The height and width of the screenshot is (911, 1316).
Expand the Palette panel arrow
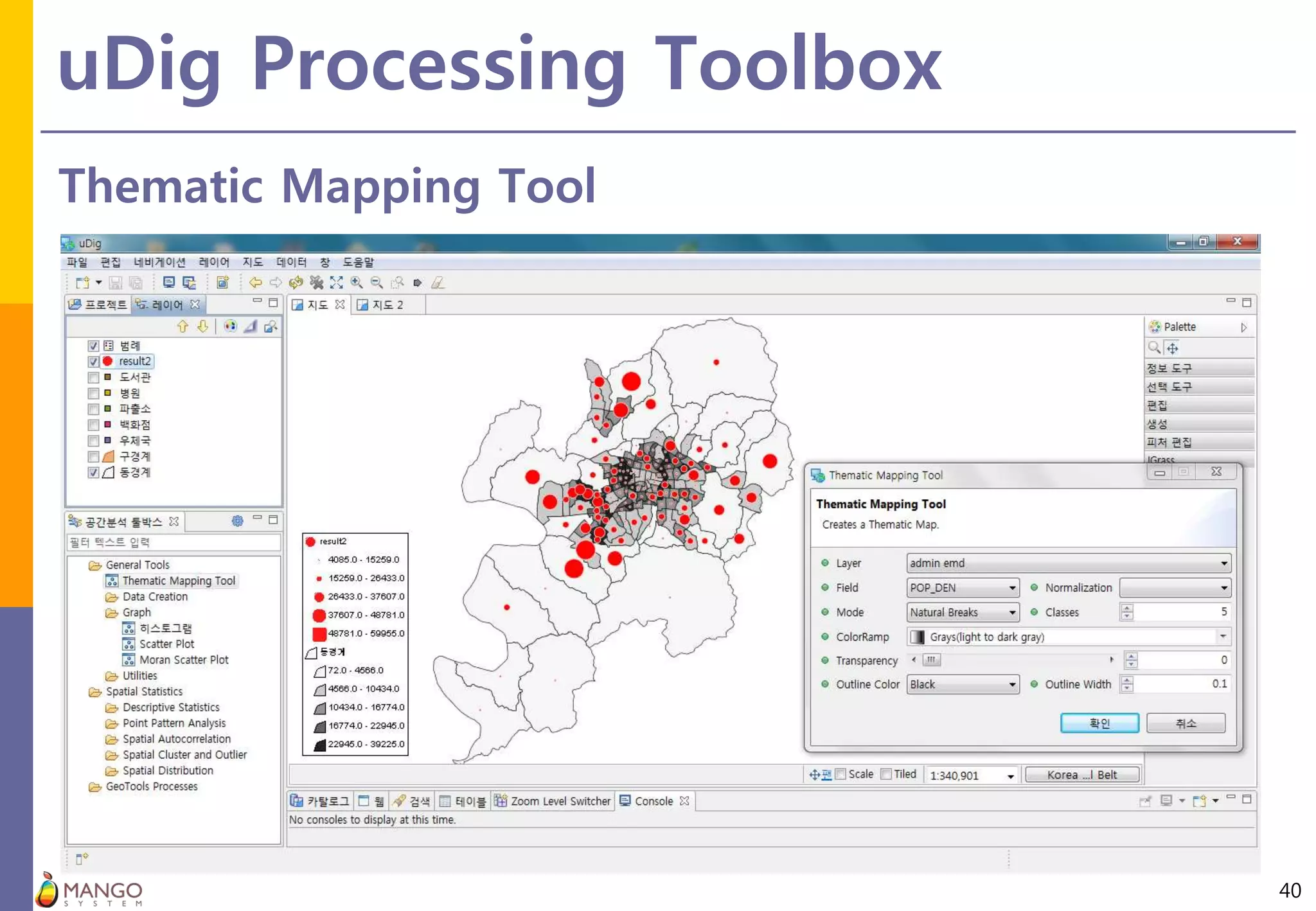pyautogui.click(x=1244, y=328)
